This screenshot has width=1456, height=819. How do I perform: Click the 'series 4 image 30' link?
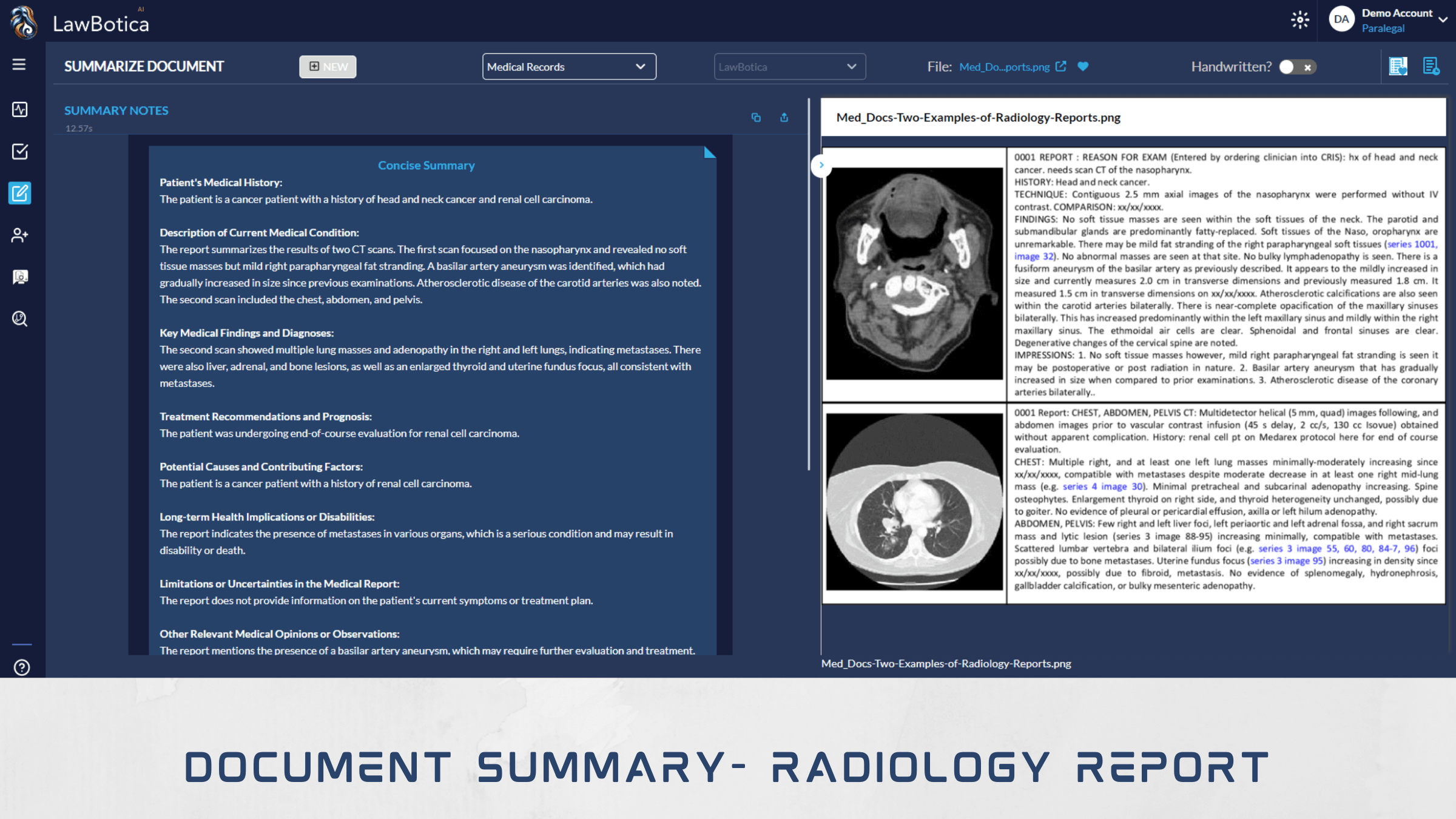pyautogui.click(x=1102, y=487)
